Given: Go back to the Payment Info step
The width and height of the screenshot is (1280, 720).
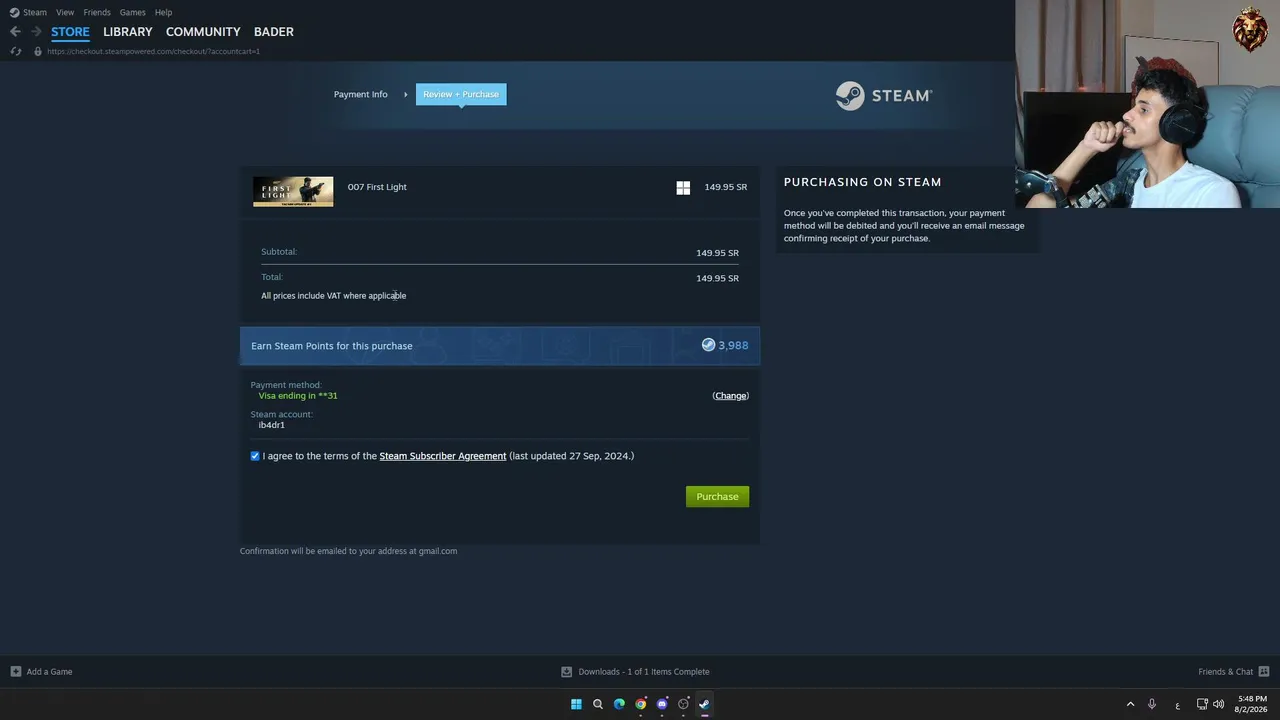Looking at the screenshot, I should (x=360, y=94).
